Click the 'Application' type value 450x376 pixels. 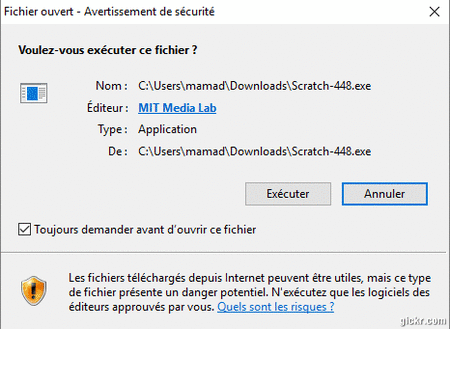pos(167,129)
